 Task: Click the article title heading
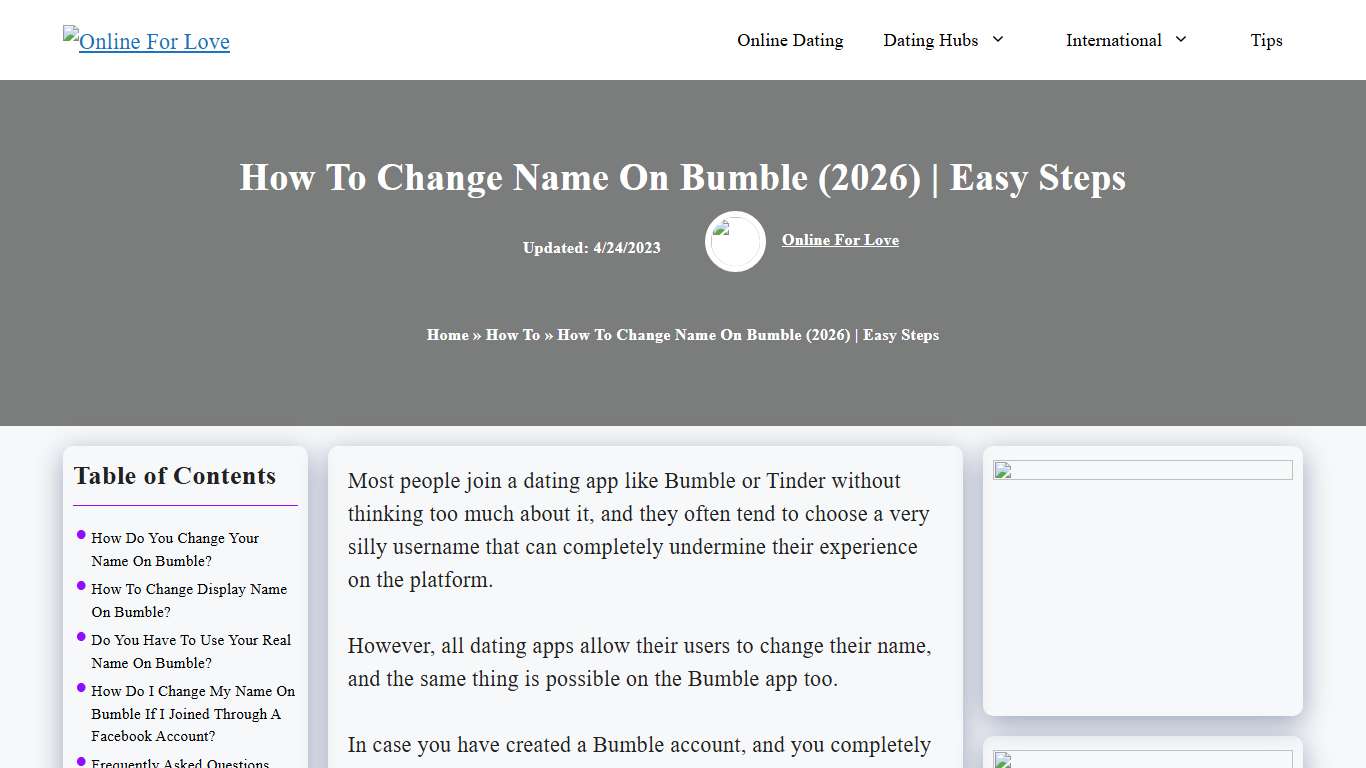[x=683, y=178]
